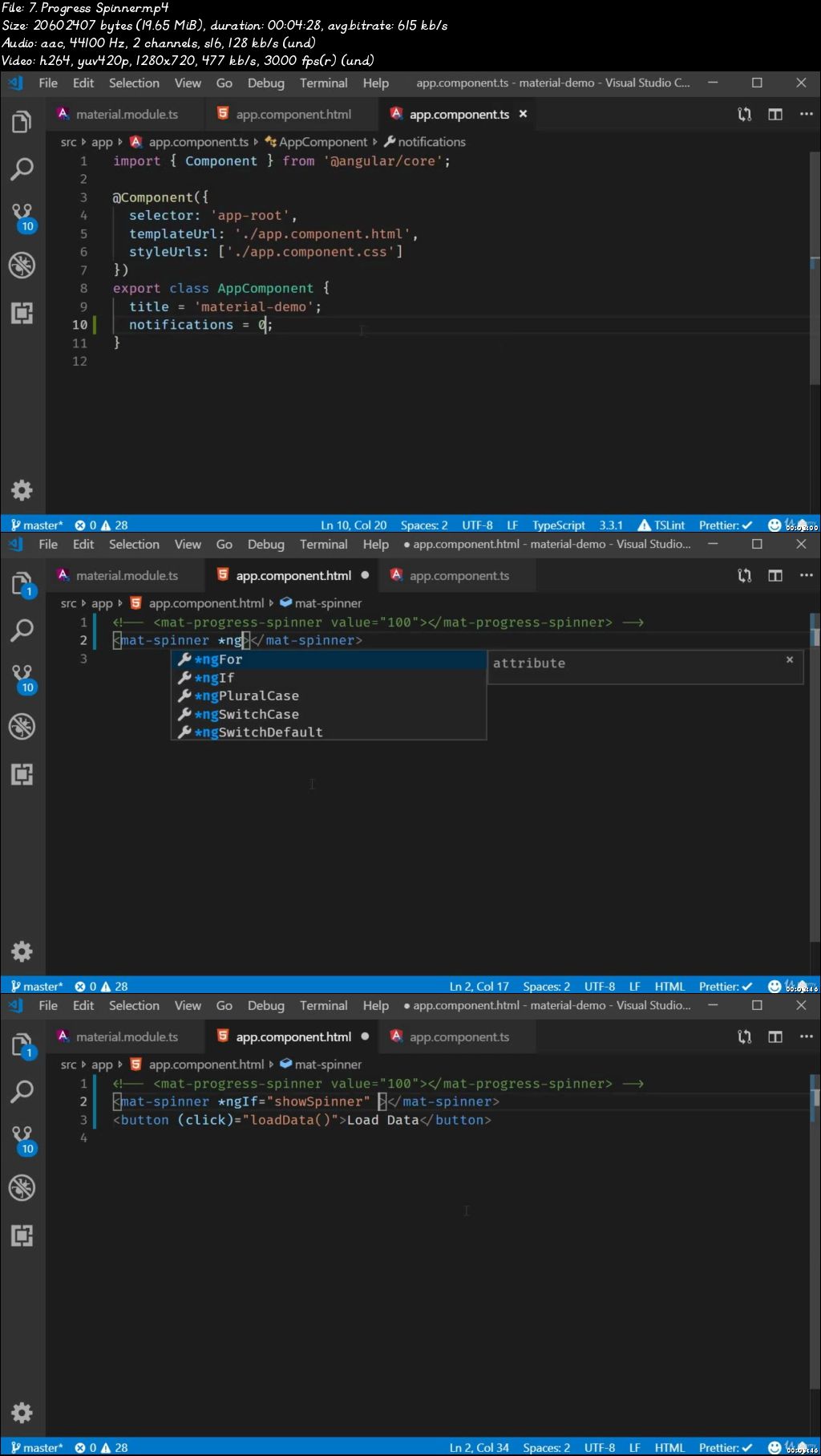This screenshot has height=1456, width=821.
Task: Open More Actions ellipsis in bottom window
Action: click(x=806, y=1037)
